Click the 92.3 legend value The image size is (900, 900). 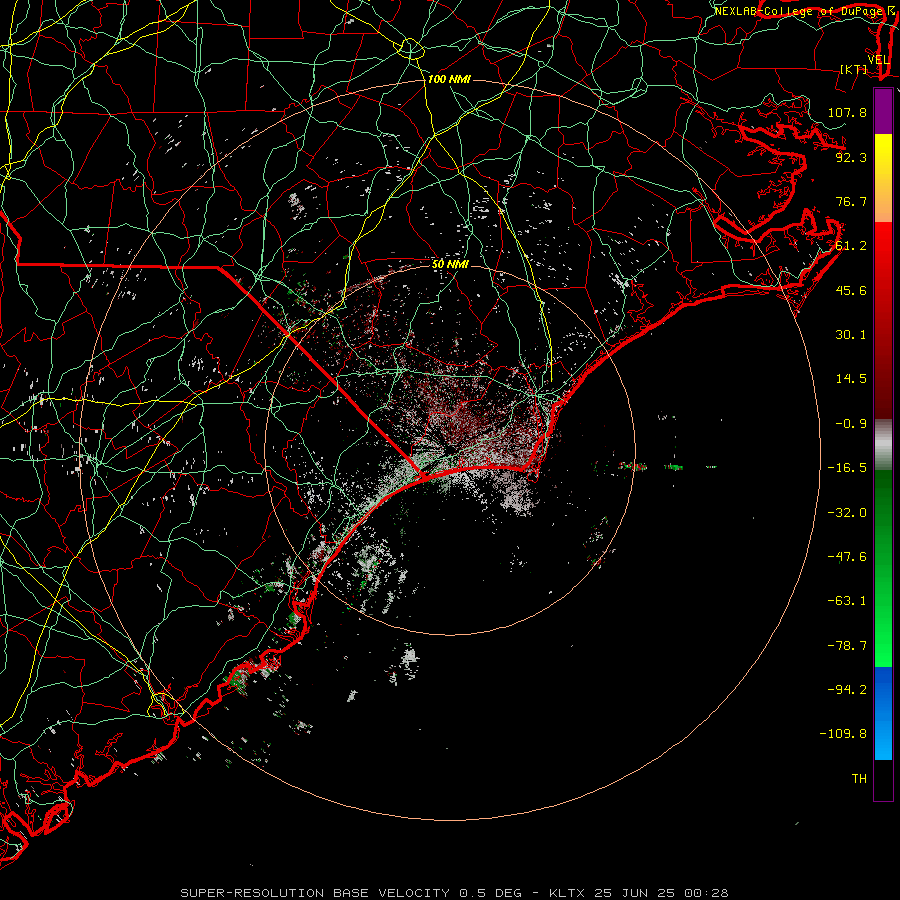coord(851,157)
